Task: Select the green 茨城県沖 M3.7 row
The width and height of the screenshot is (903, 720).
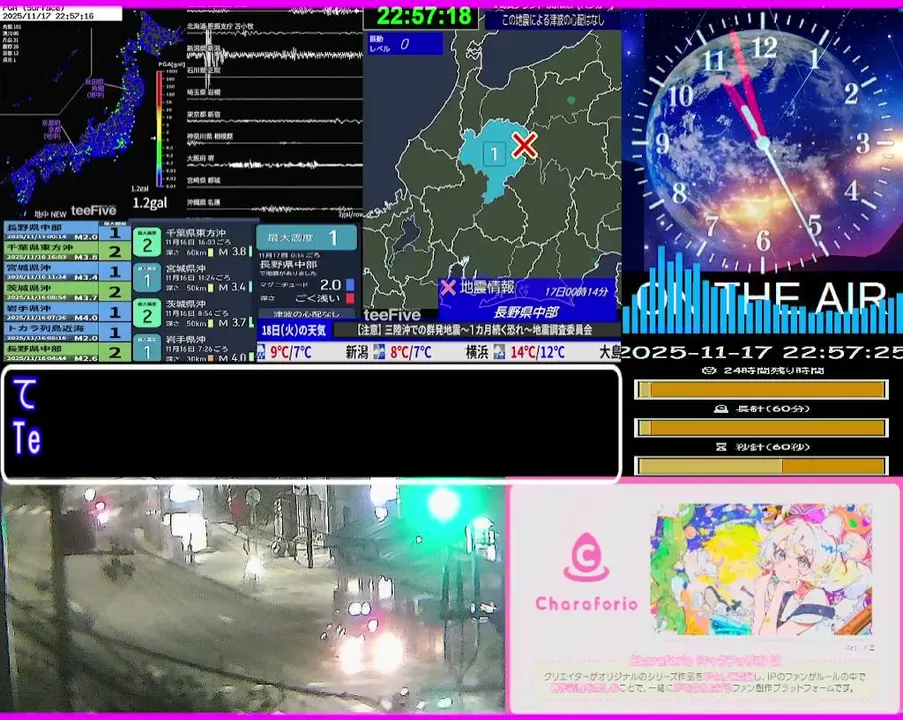Action: [67, 292]
